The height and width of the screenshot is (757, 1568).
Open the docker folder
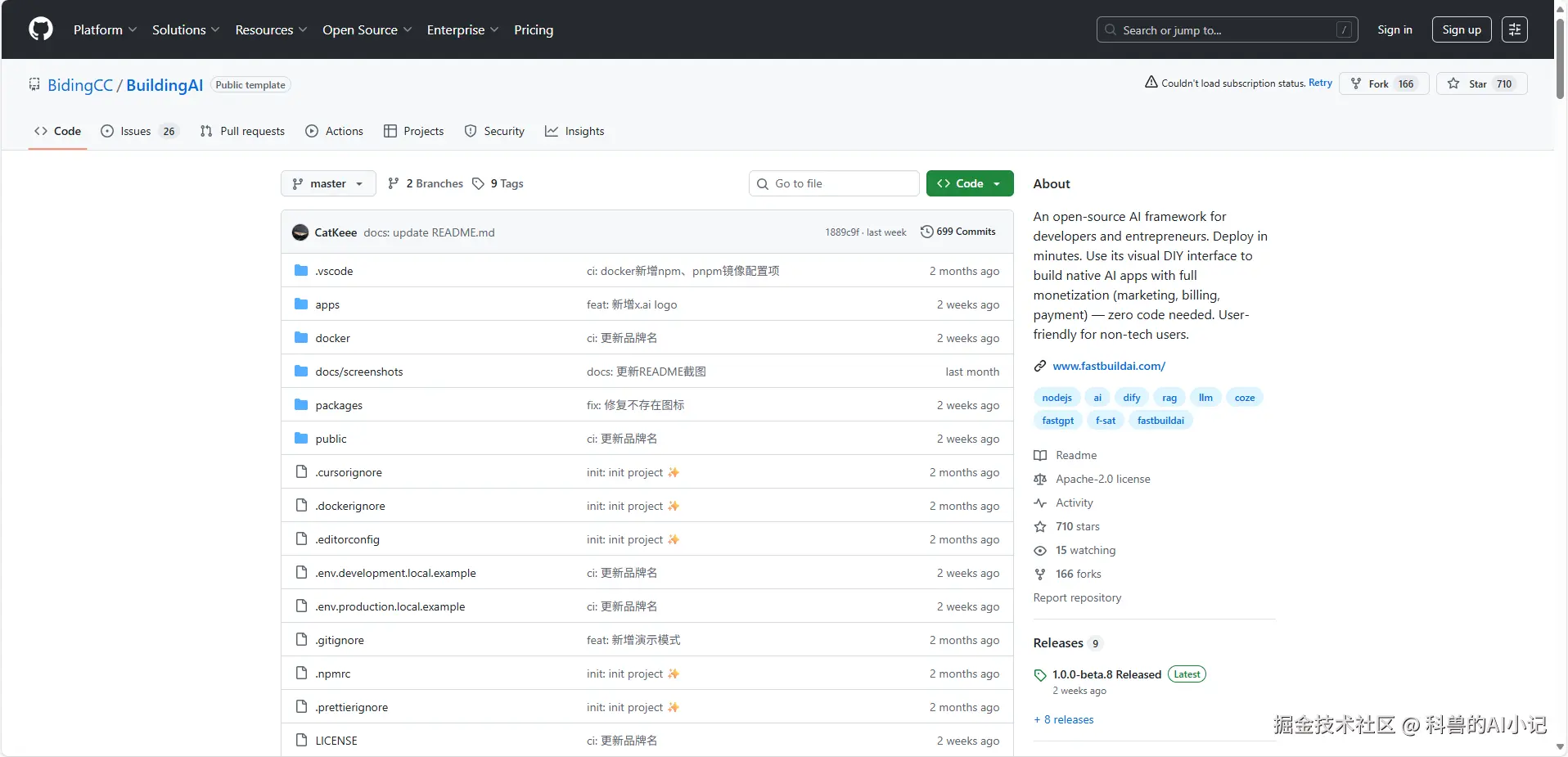click(332, 338)
